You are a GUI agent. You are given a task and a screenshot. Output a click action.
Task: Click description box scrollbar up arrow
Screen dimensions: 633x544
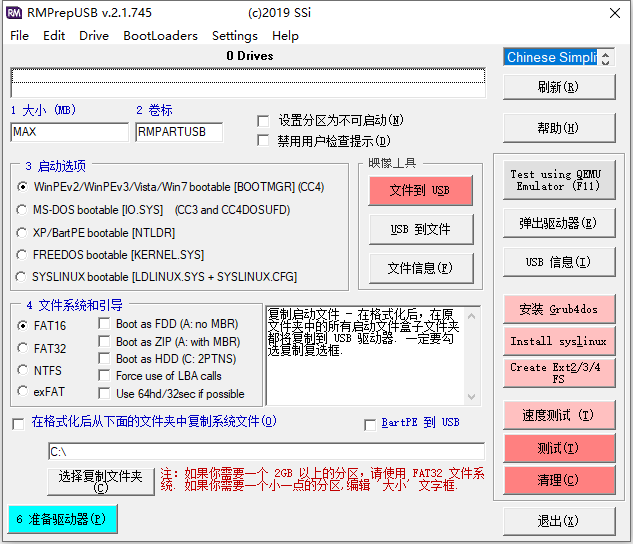[471, 316]
